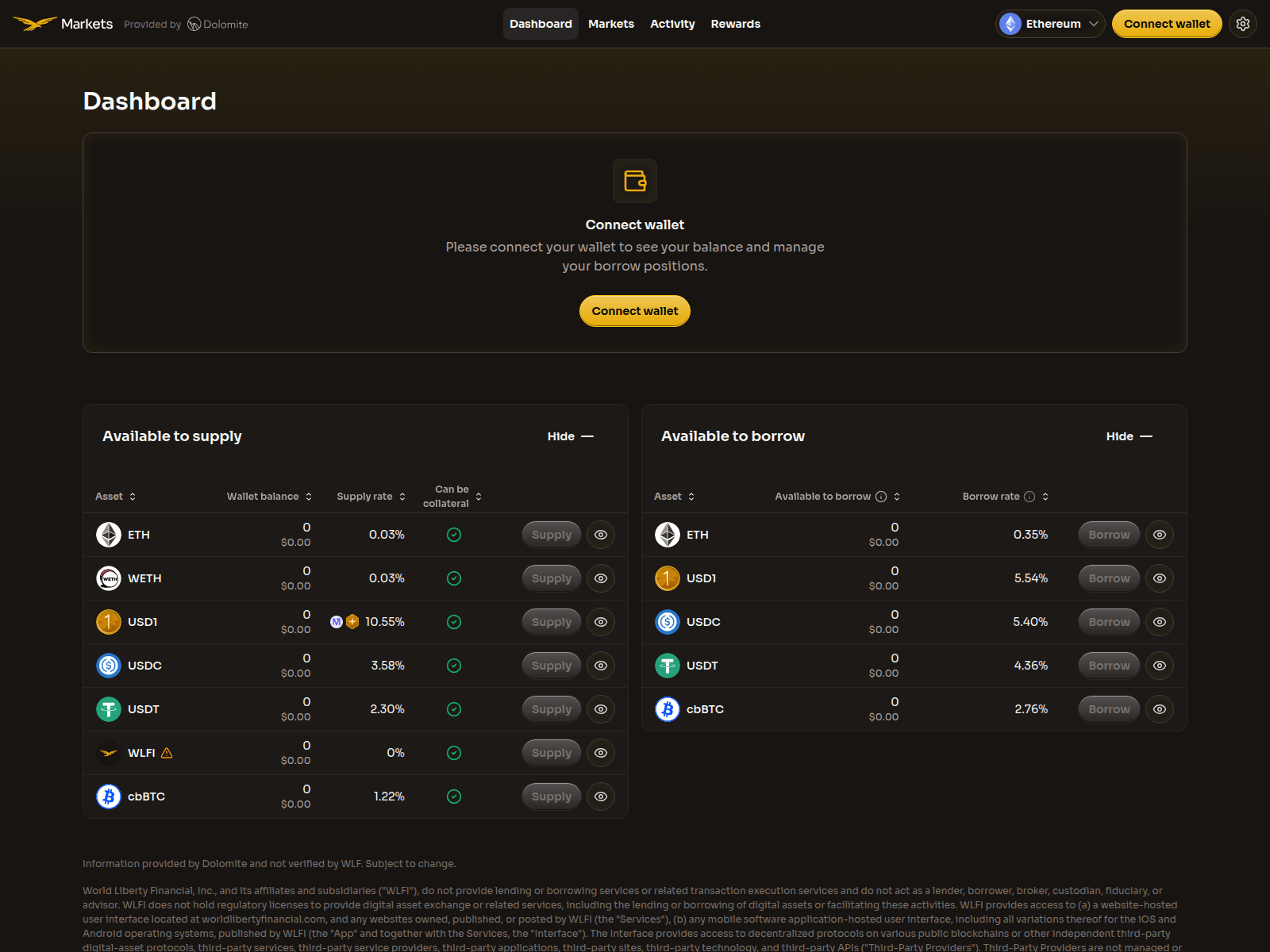
Task: Toggle the eye icon for USD1 supply row
Action: pos(601,622)
